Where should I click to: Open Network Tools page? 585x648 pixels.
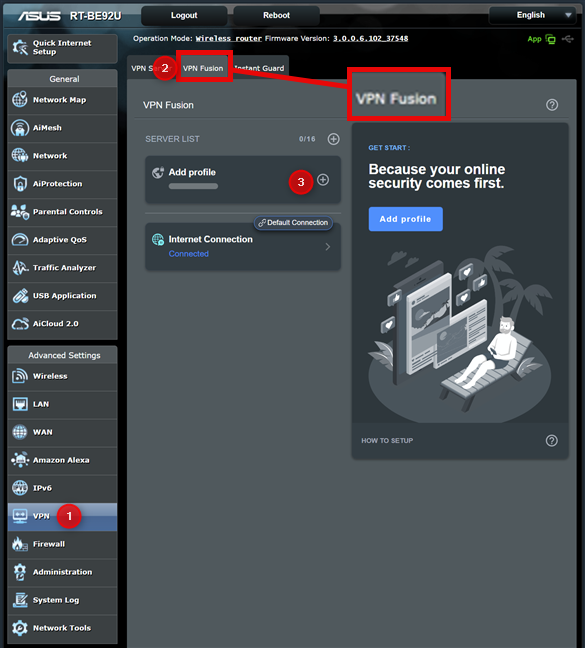click(62, 629)
